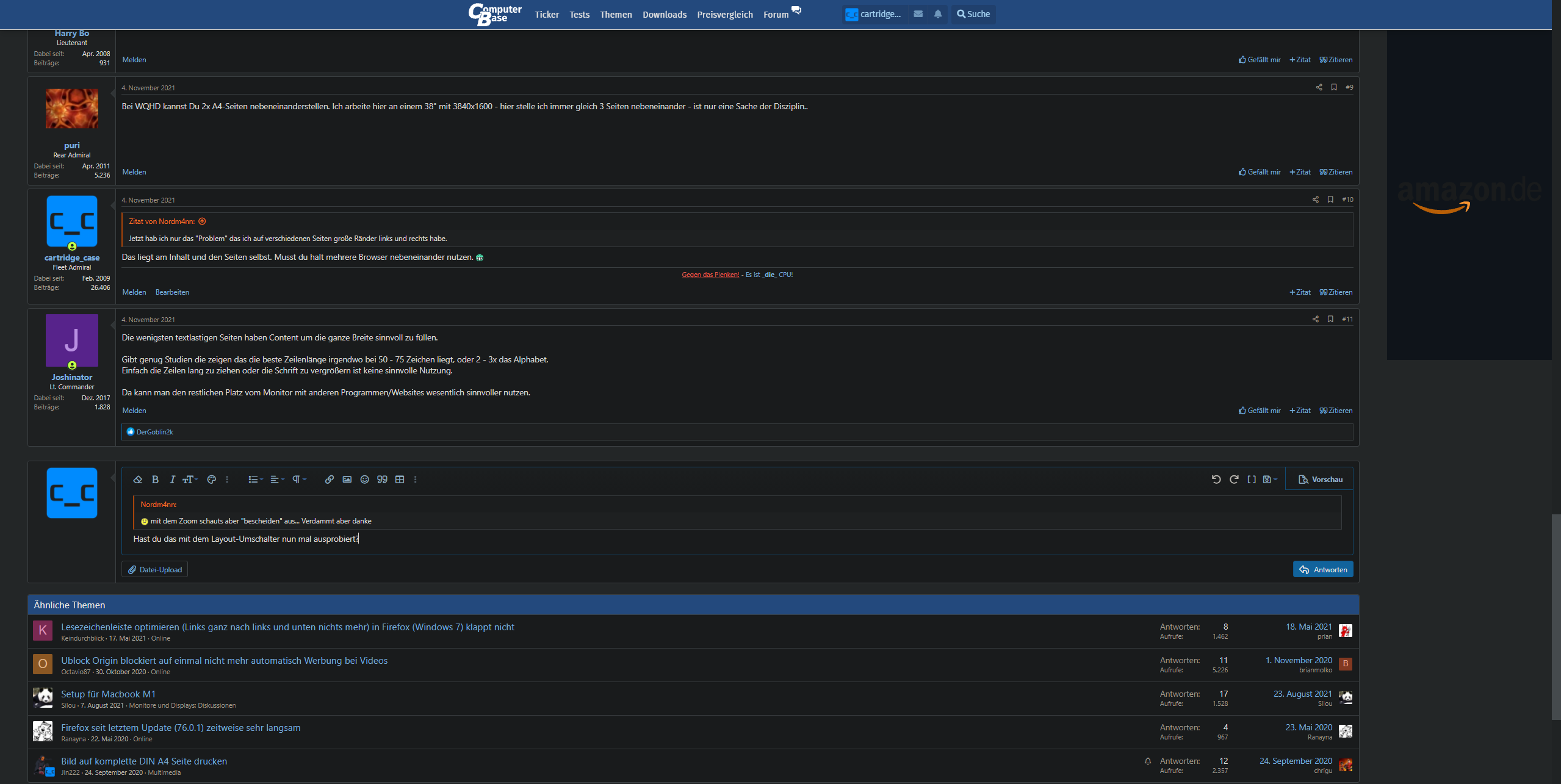
Task: Undo the last editor change
Action: point(1216,480)
